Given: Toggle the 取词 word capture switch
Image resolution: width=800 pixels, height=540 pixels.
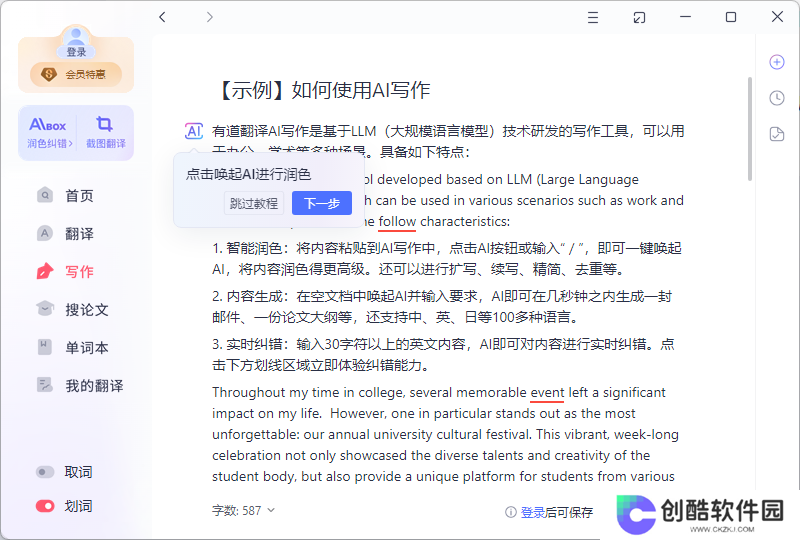Looking at the screenshot, I should pos(45,472).
